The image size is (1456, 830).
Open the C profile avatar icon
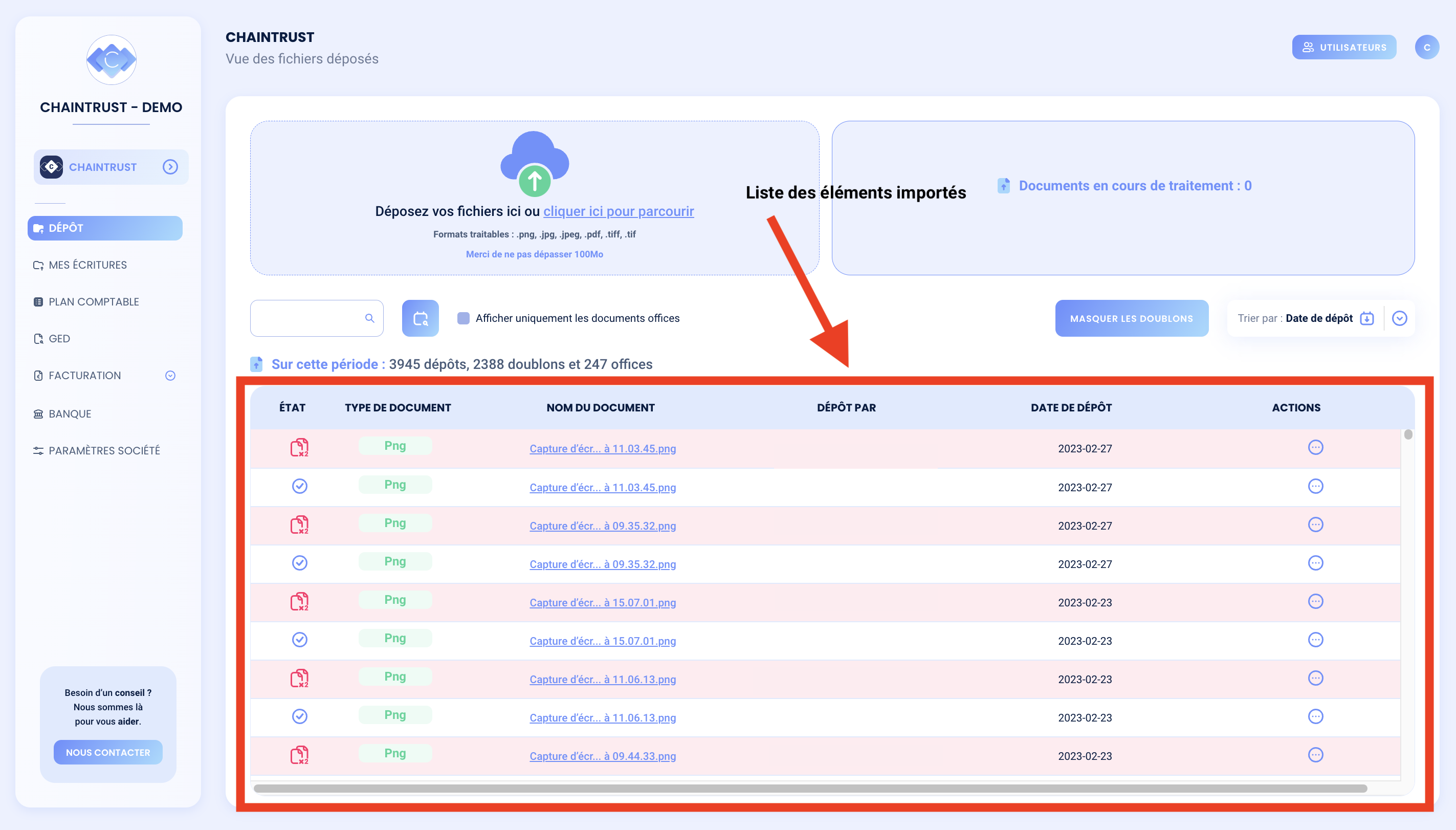click(x=1427, y=47)
